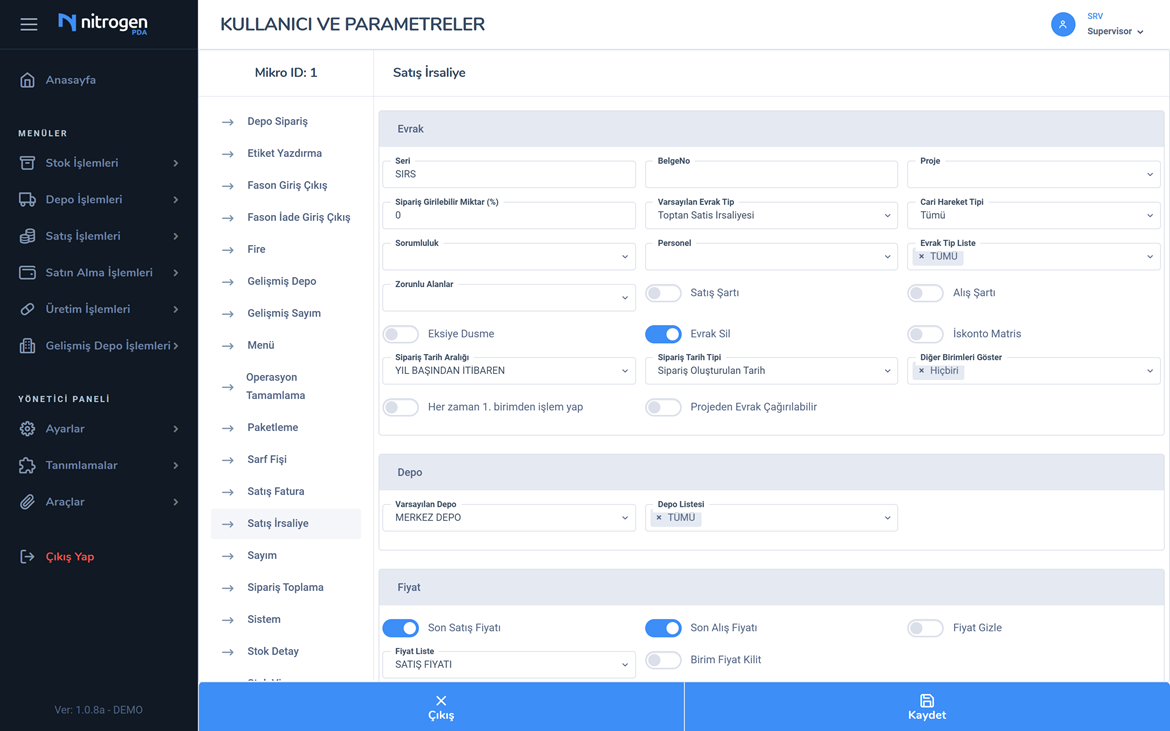
Task: Click the Kaydet button
Action: (x=927, y=706)
